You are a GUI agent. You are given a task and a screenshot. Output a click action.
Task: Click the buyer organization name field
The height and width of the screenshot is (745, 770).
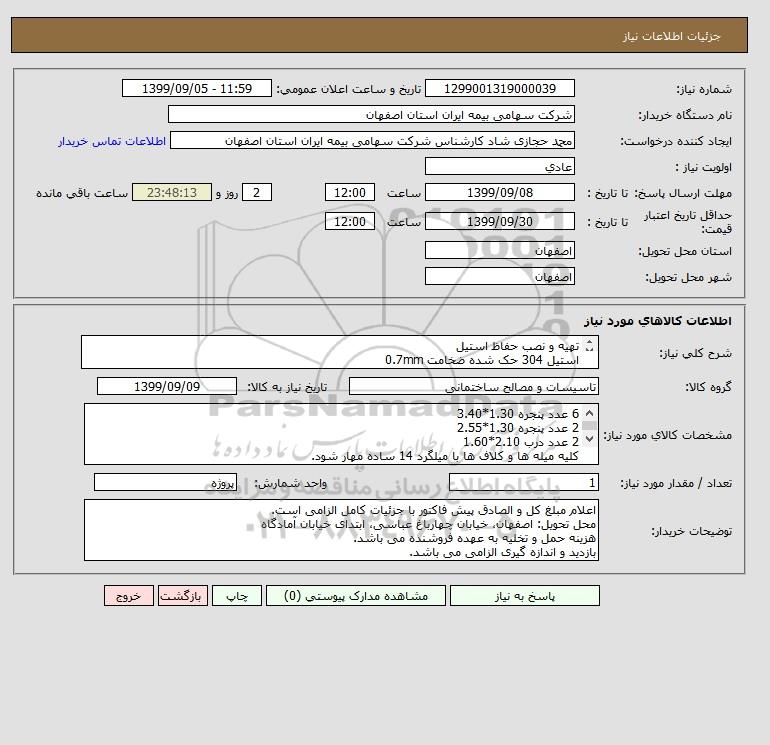click(371, 114)
